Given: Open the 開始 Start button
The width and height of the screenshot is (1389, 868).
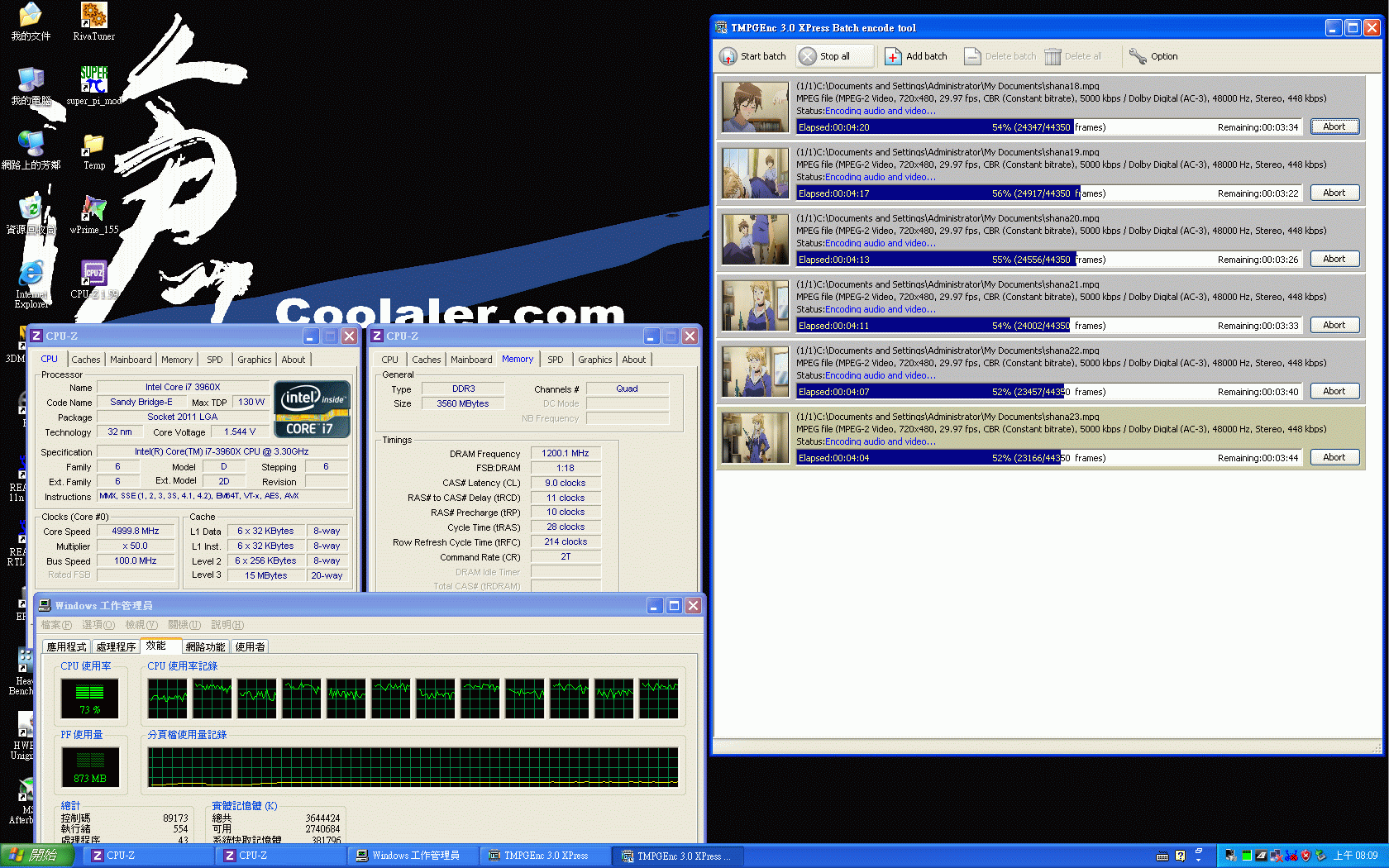Looking at the screenshot, I should (x=37, y=856).
